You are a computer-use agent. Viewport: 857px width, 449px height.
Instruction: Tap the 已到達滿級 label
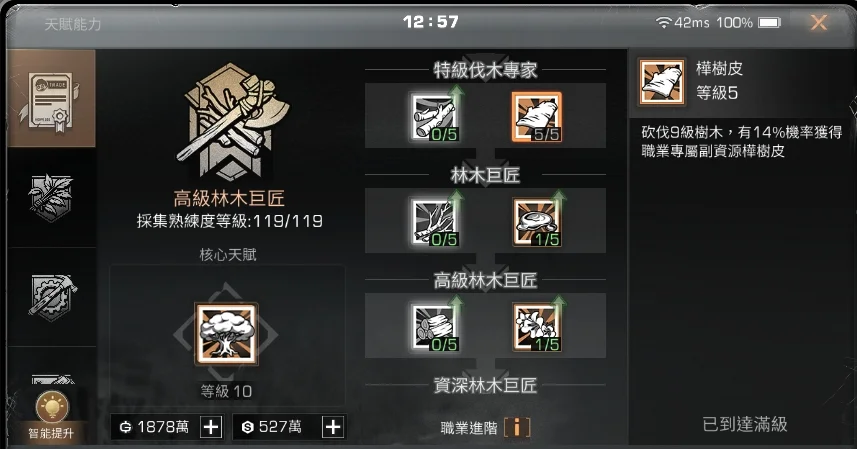tap(744, 424)
